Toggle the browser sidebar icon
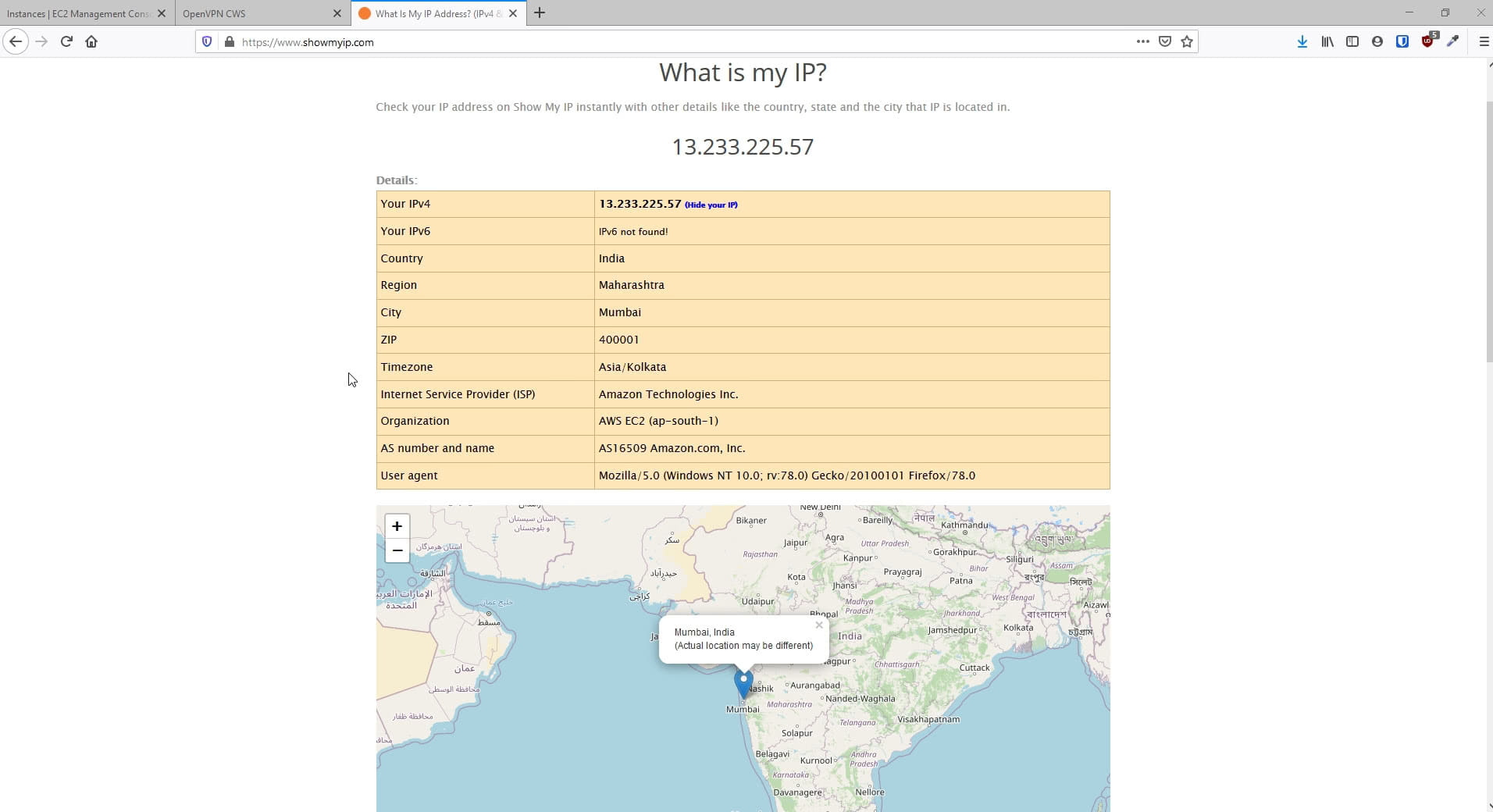Image resolution: width=1493 pixels, height=812 pixels. click(x=1352, y=41)
